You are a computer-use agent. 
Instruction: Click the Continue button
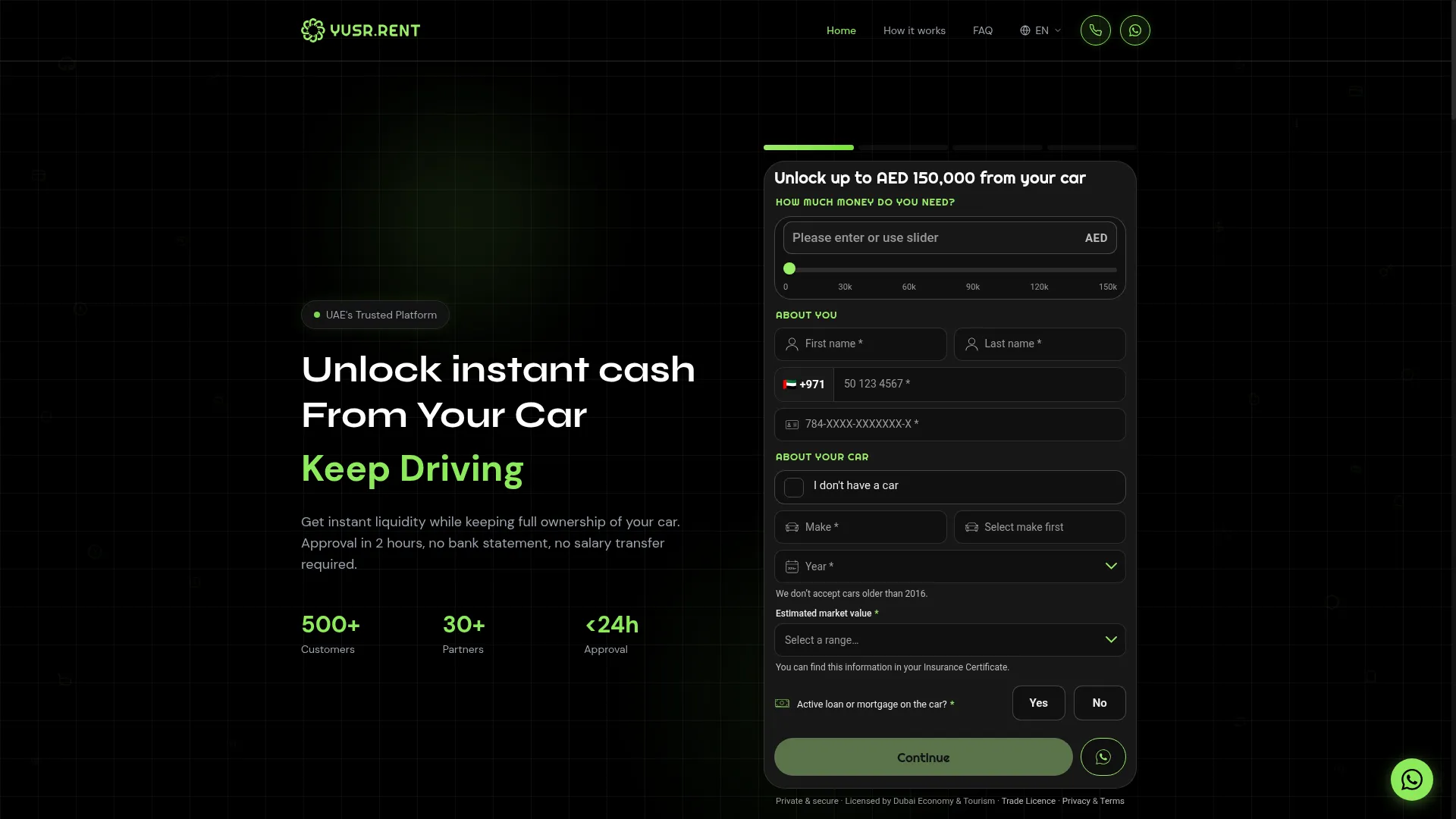point(923,757)
